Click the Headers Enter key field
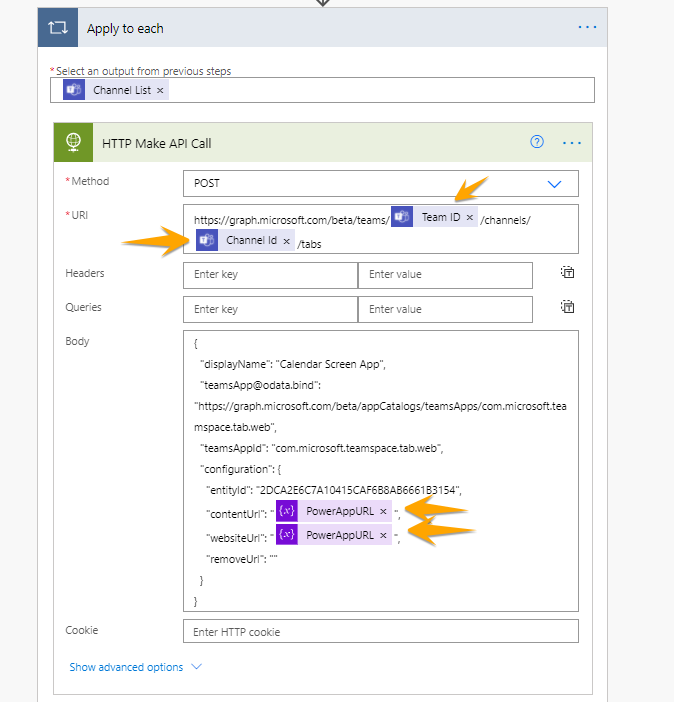This screenshot has width=674, height=702. [x=270, y=275]
